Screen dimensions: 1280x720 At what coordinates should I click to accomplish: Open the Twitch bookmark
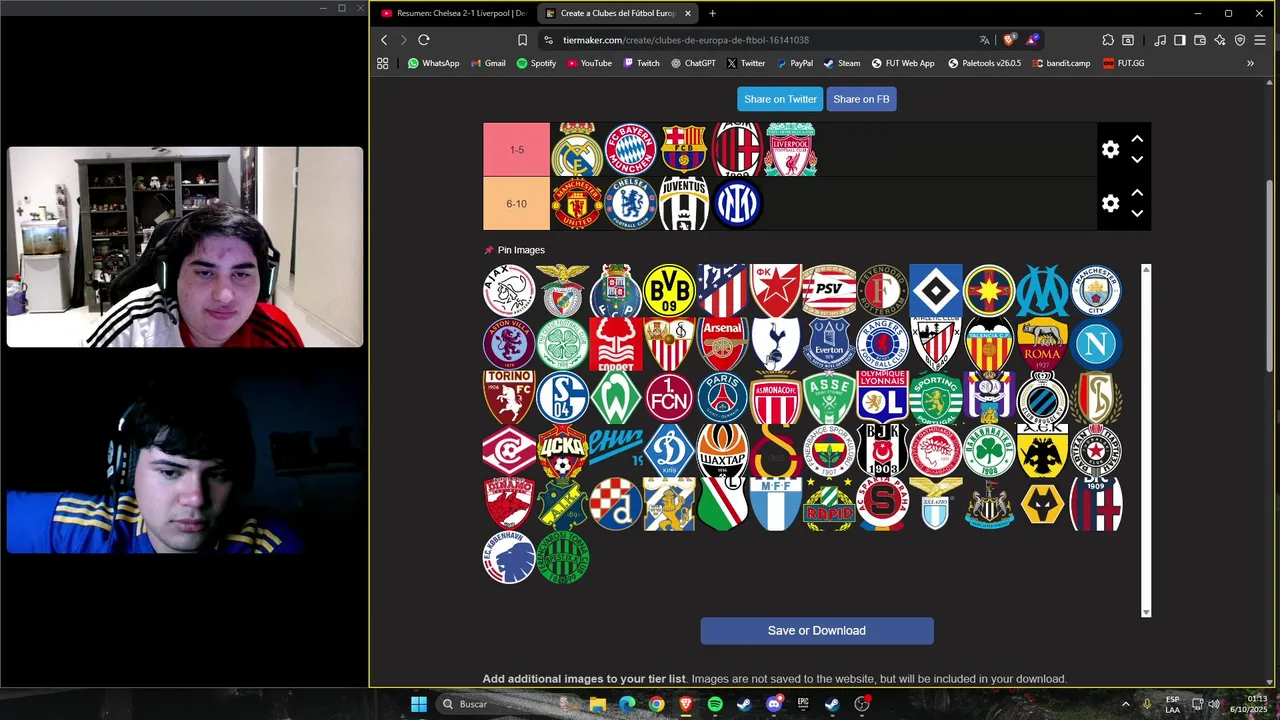pyautogui.click(x=641, y=63)
